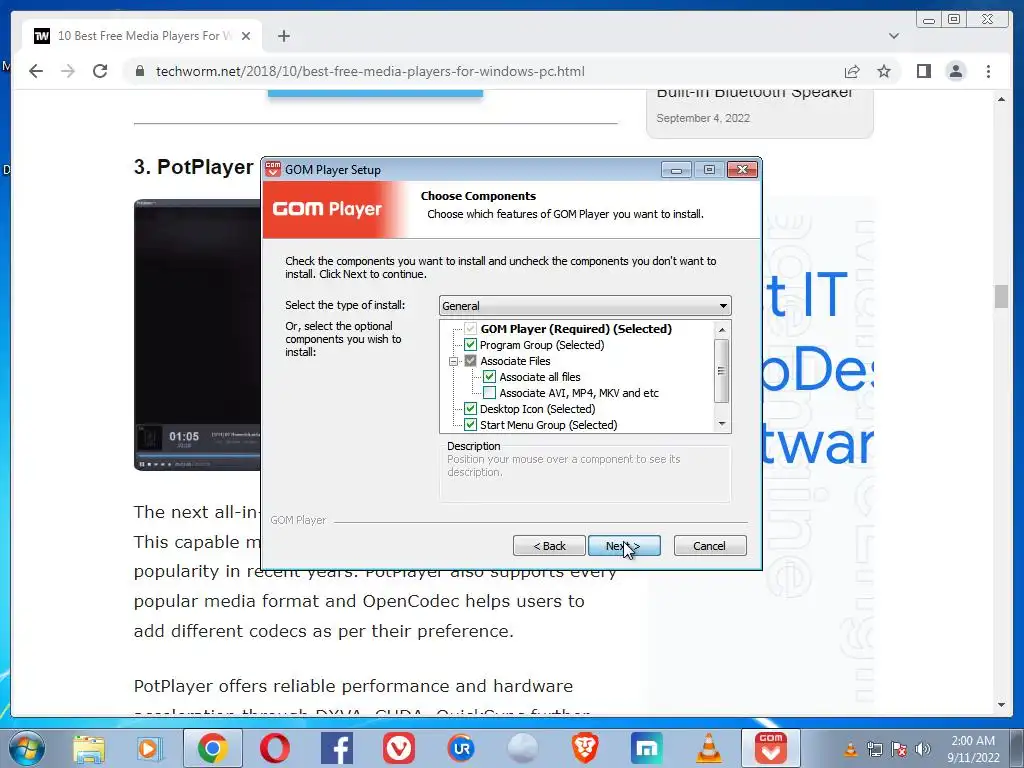
Task: Open Action Center flag icon
Action: tap(899, 749)
